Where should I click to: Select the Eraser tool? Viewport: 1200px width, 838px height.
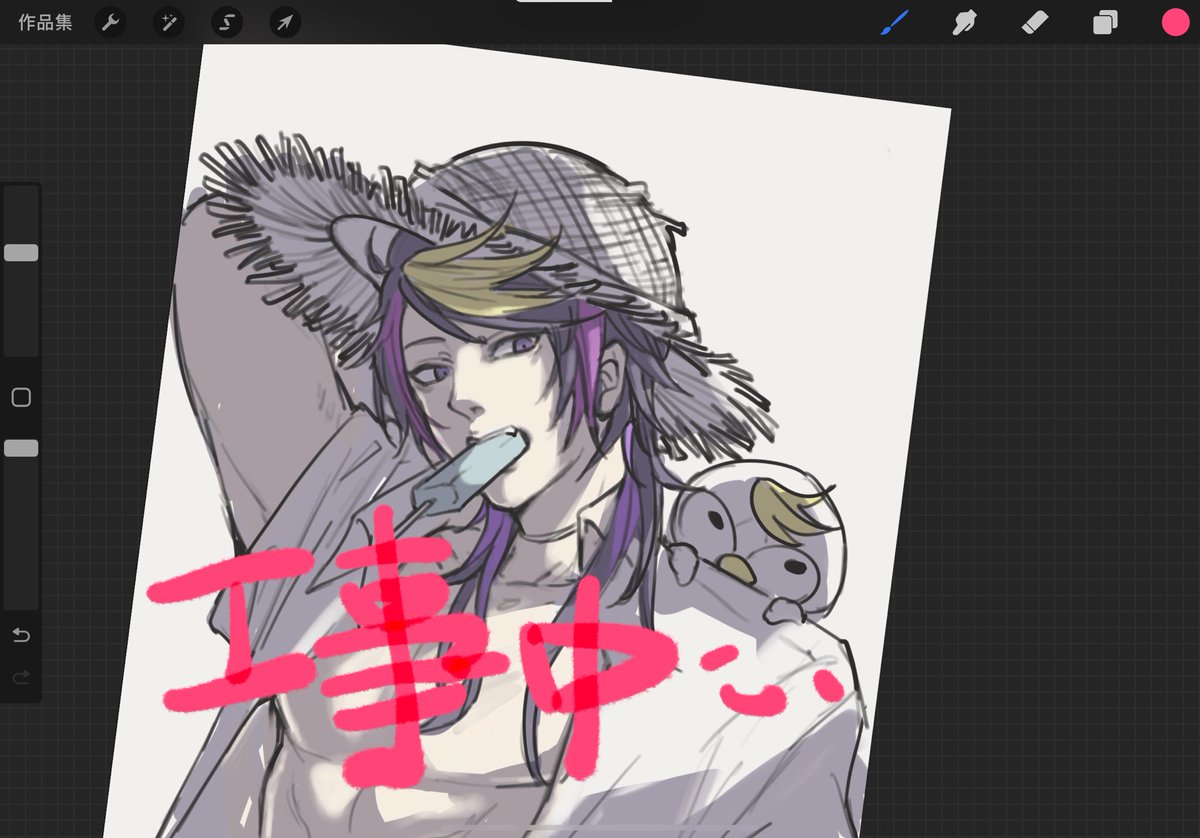pyautogui.click(x=1035, y=23)
